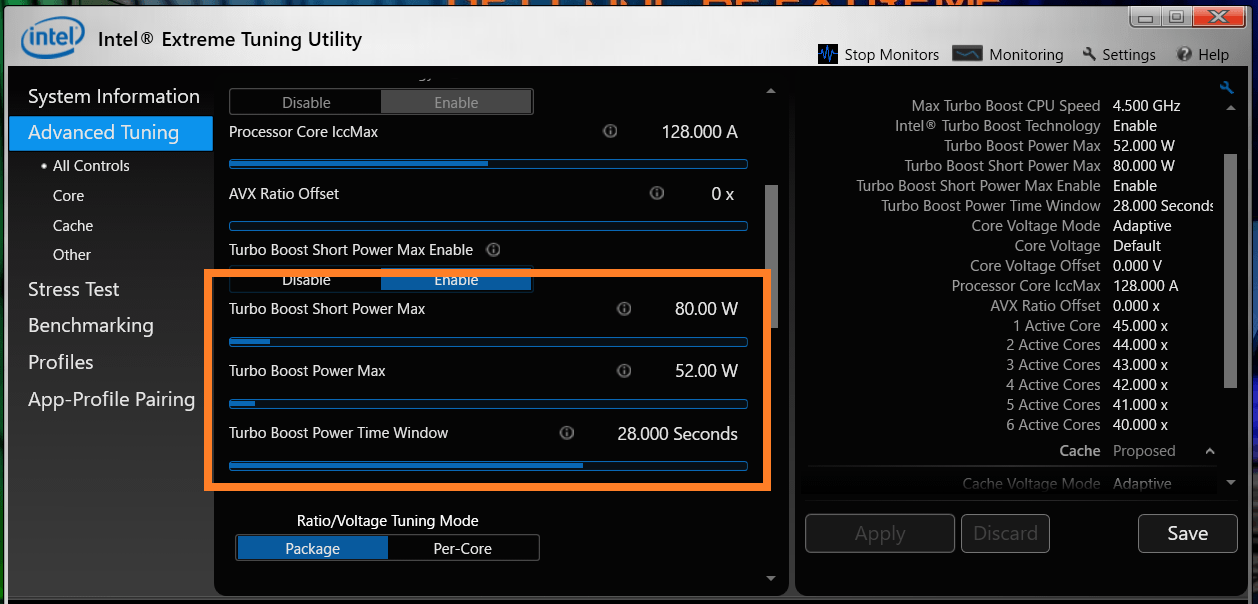1258x604 pixels.
Task: Click the 28.000 Seconds value field
Action: tap(678, 433)
